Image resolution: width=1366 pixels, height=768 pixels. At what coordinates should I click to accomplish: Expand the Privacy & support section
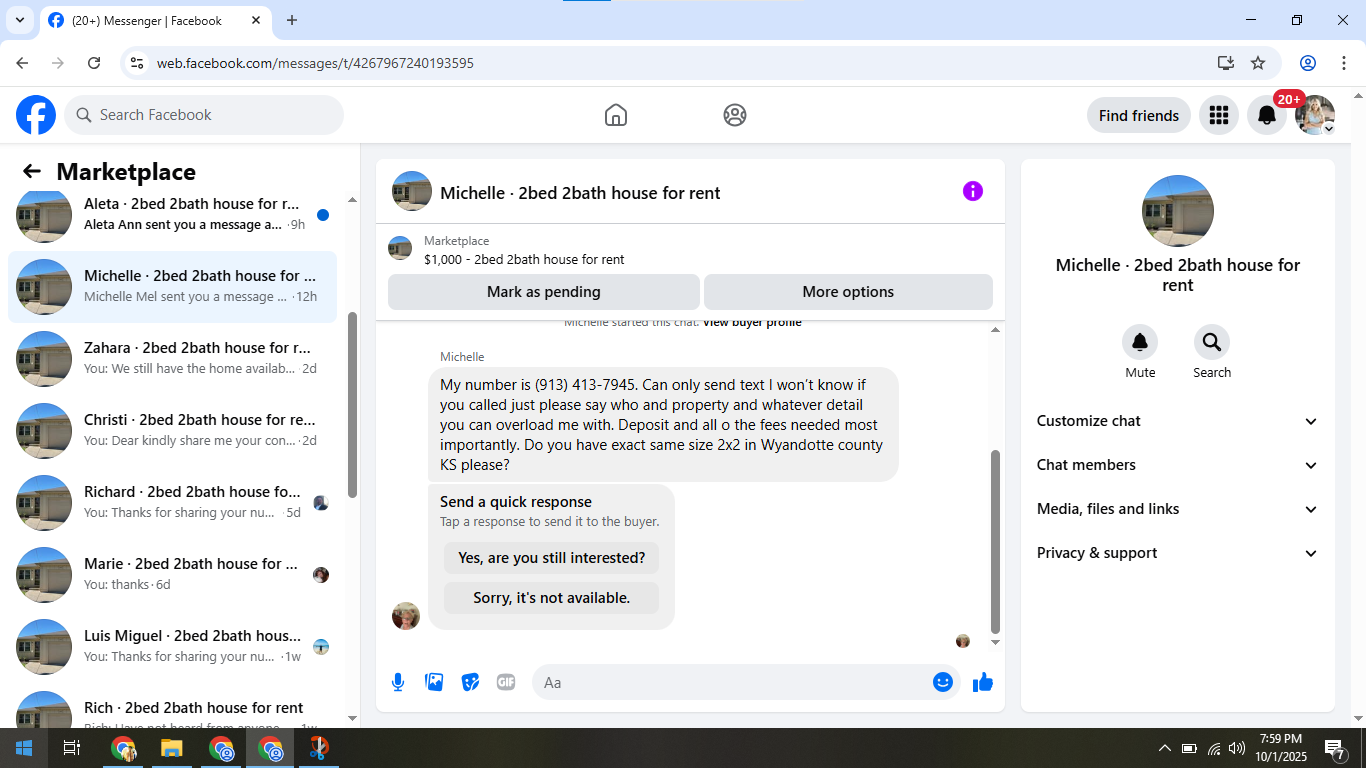(x=1178, y=553)
